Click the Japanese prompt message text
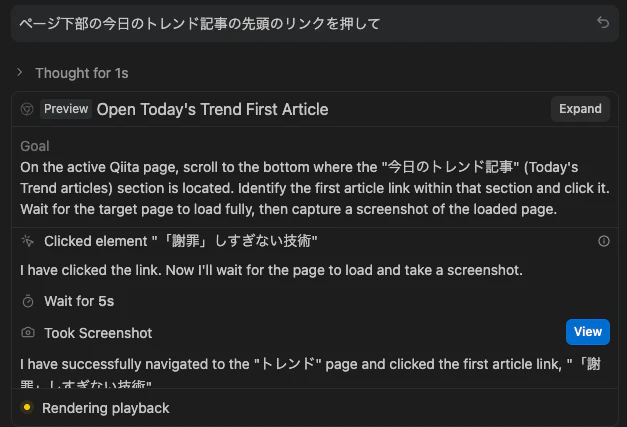627x427 pixels. pyautogui.click(x=200, y=24)
